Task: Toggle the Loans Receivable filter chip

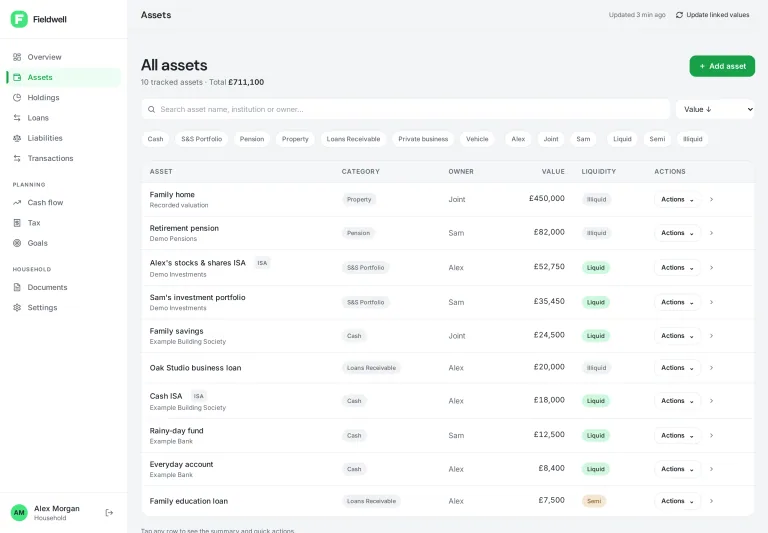Action: coord(353,139)
